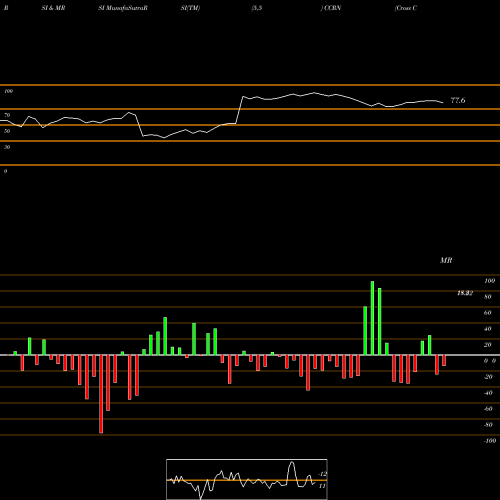Click the 'SI MunafaSutraR' header text
The height and width of the screenshot is (500, 500).
[123, 8]
